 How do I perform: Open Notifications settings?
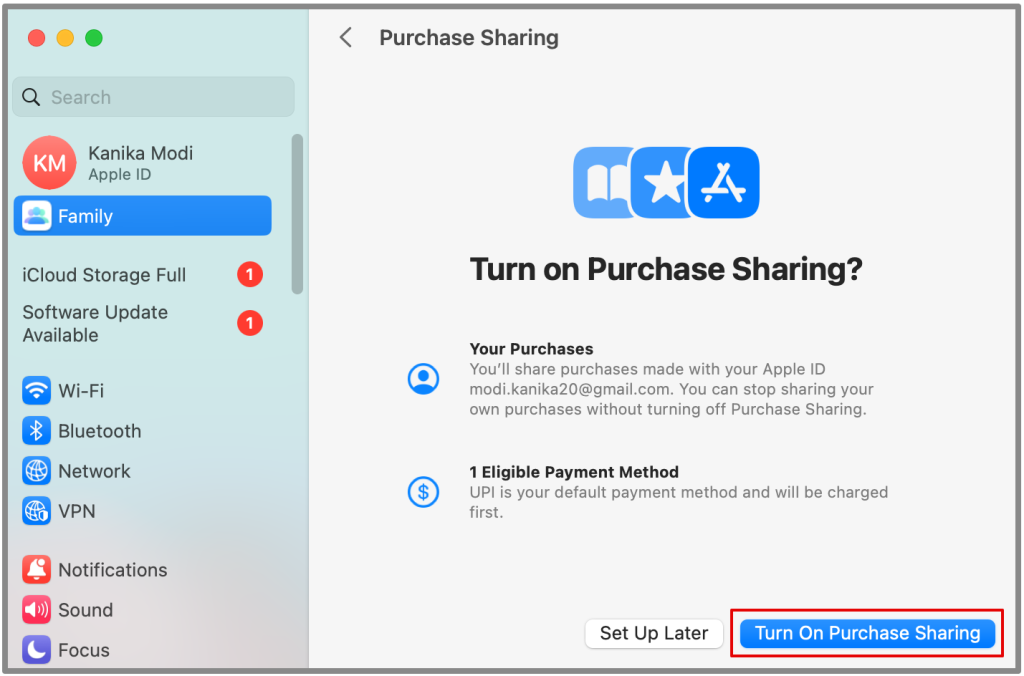pos(142,570)
